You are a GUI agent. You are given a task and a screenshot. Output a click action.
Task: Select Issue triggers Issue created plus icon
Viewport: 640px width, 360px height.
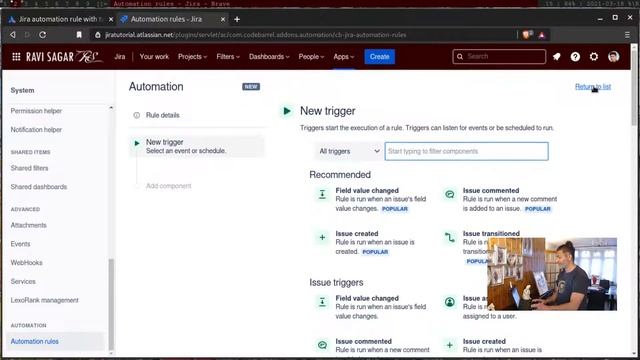click(449, 345)
